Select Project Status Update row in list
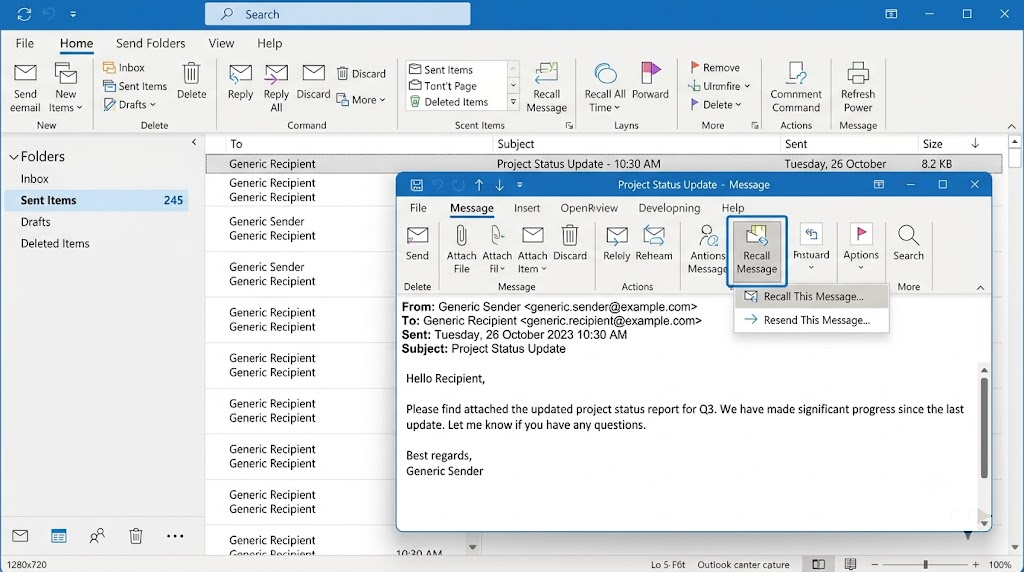 pos(603,164)
